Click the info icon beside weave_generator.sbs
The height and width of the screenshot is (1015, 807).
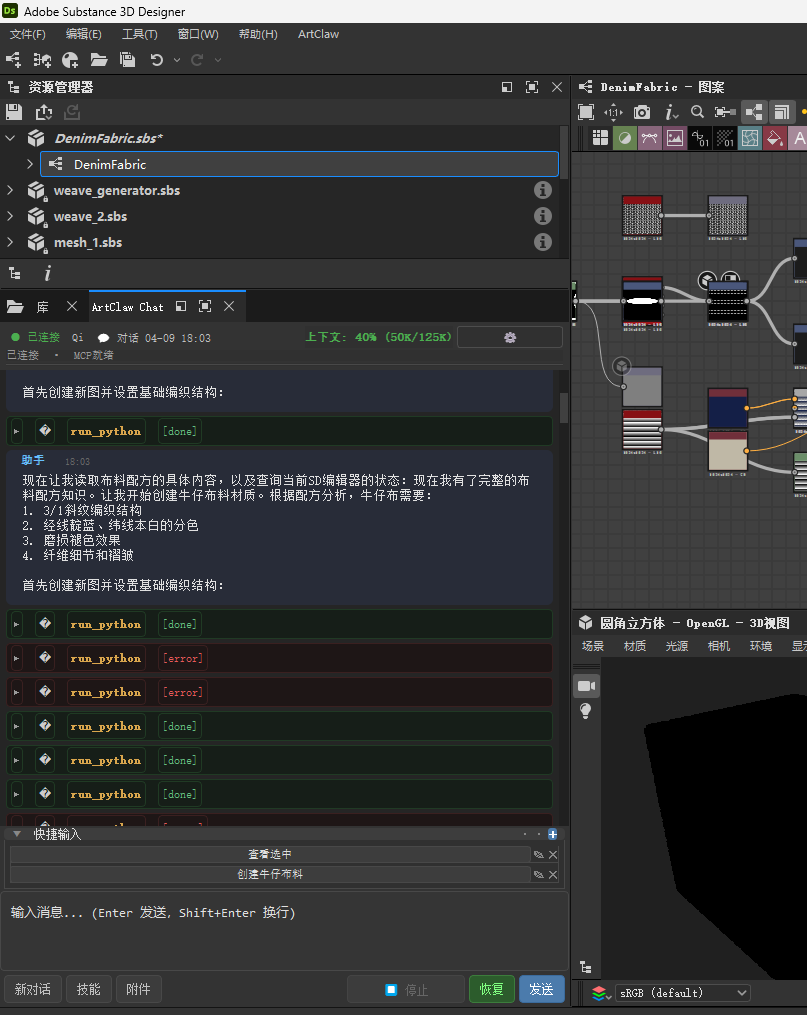543,189
